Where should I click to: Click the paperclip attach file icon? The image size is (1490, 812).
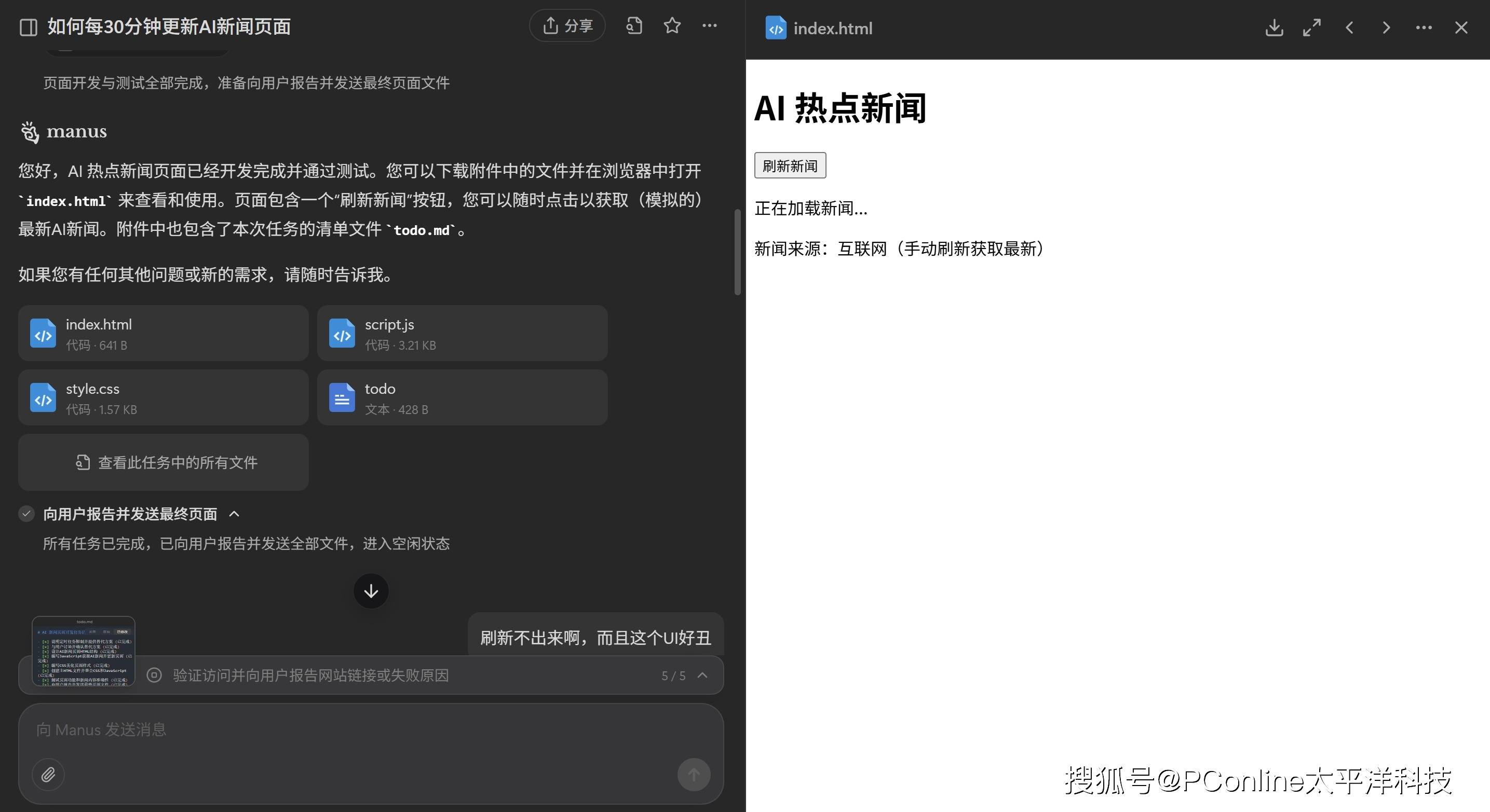tap(48, 775)
